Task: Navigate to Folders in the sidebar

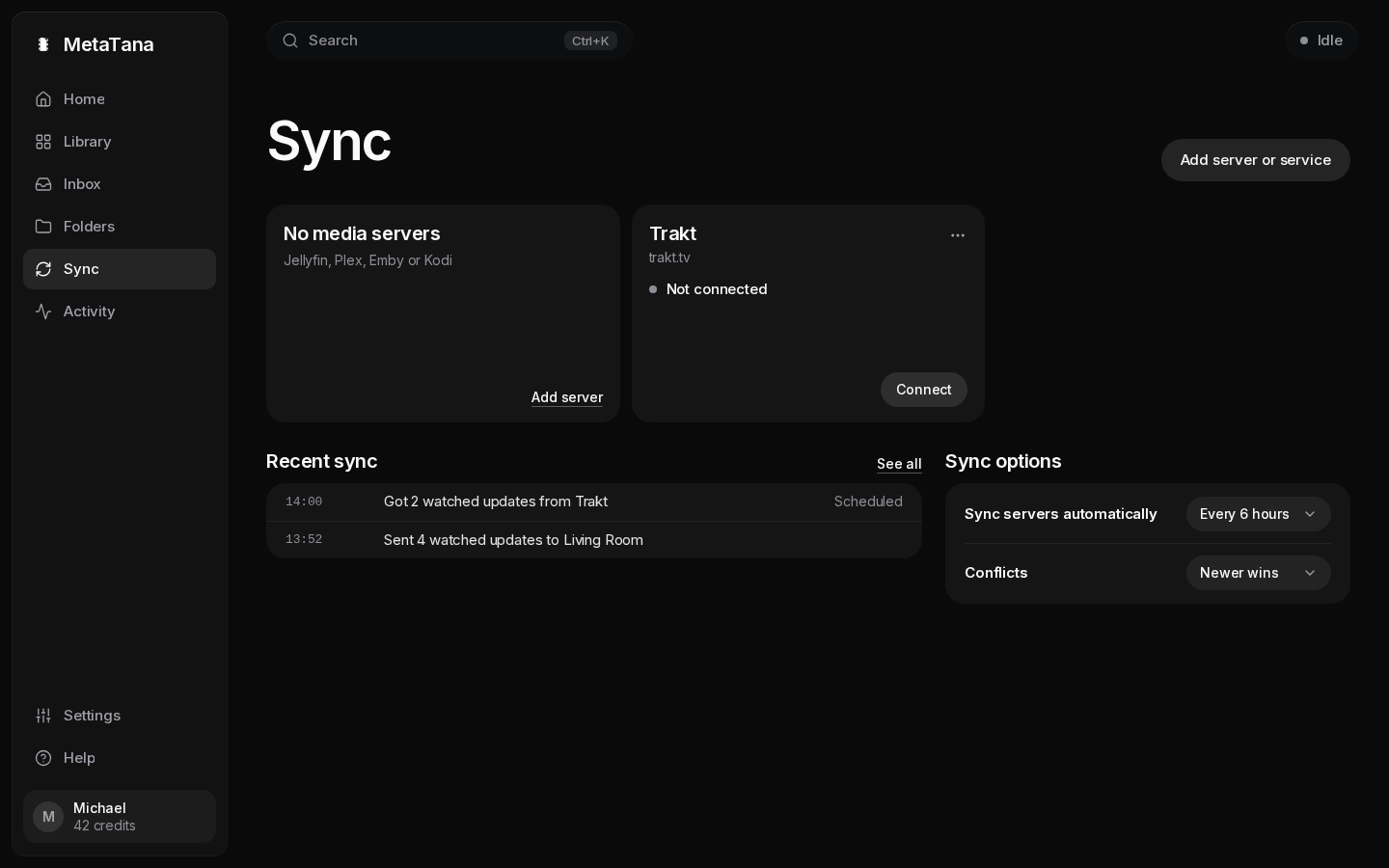Action: [x=120, y=227]
